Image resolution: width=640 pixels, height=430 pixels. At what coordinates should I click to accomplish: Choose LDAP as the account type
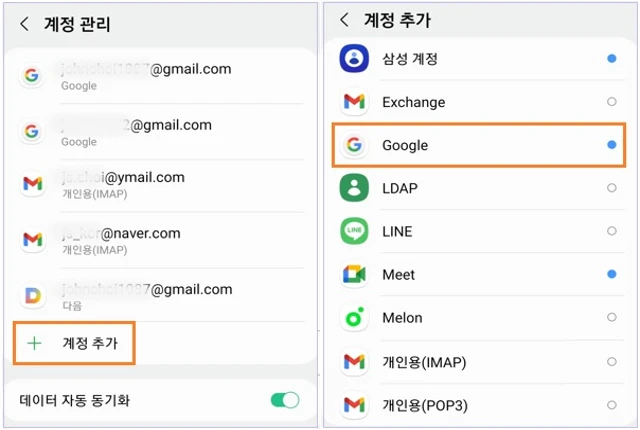click(x=400, y=188)
